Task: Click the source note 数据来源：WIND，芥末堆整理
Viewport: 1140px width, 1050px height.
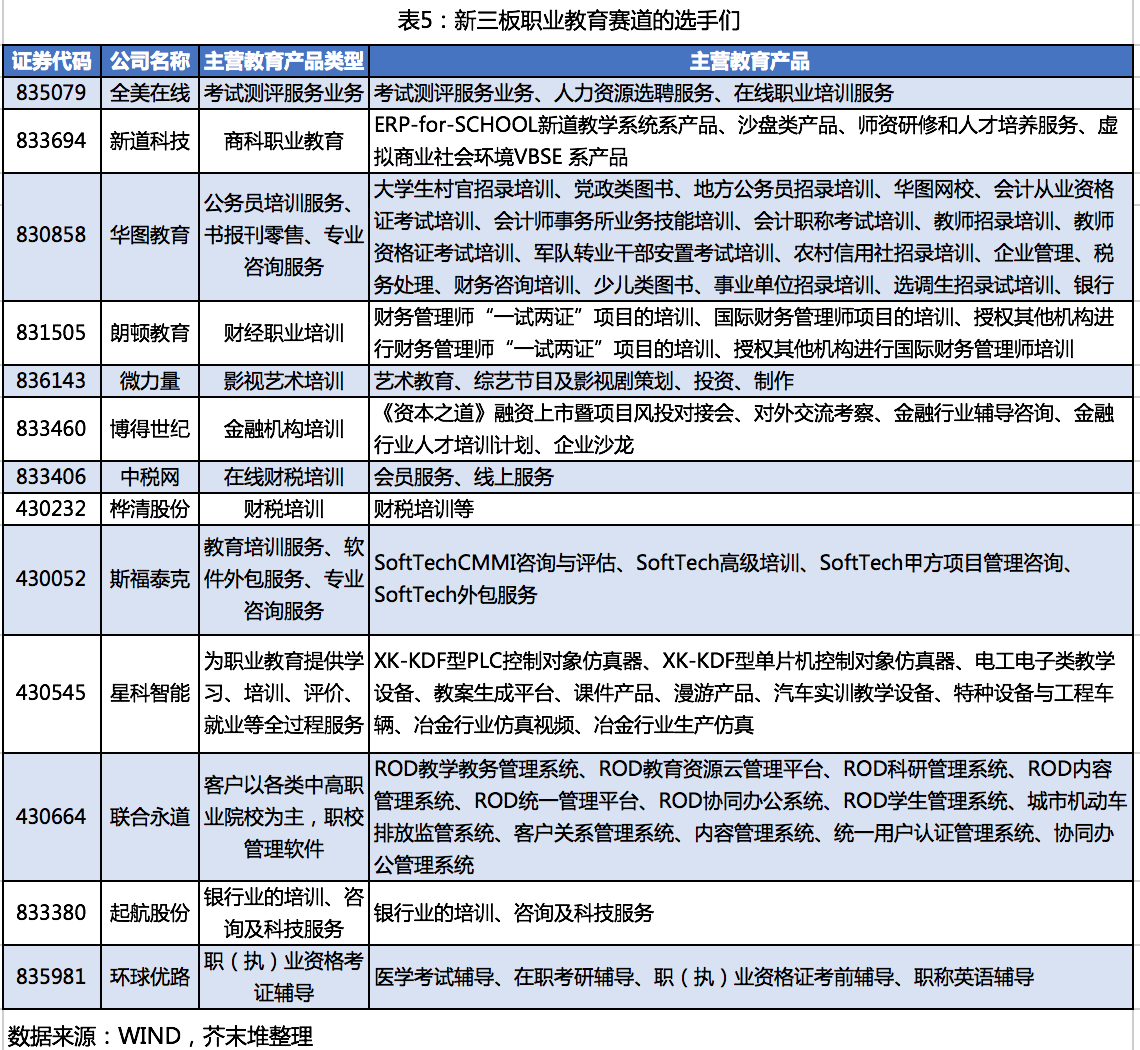Action: coord(160,1035)
